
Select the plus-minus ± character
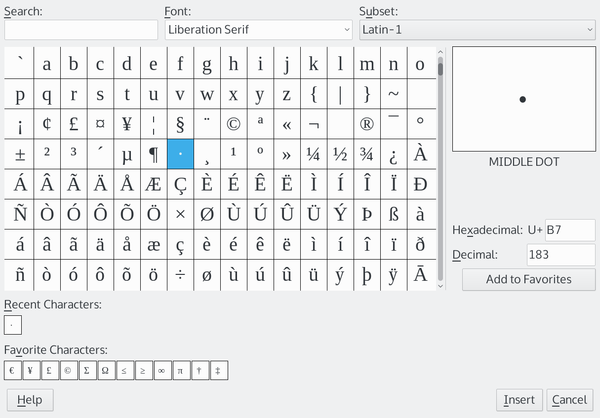pos(20,154)
